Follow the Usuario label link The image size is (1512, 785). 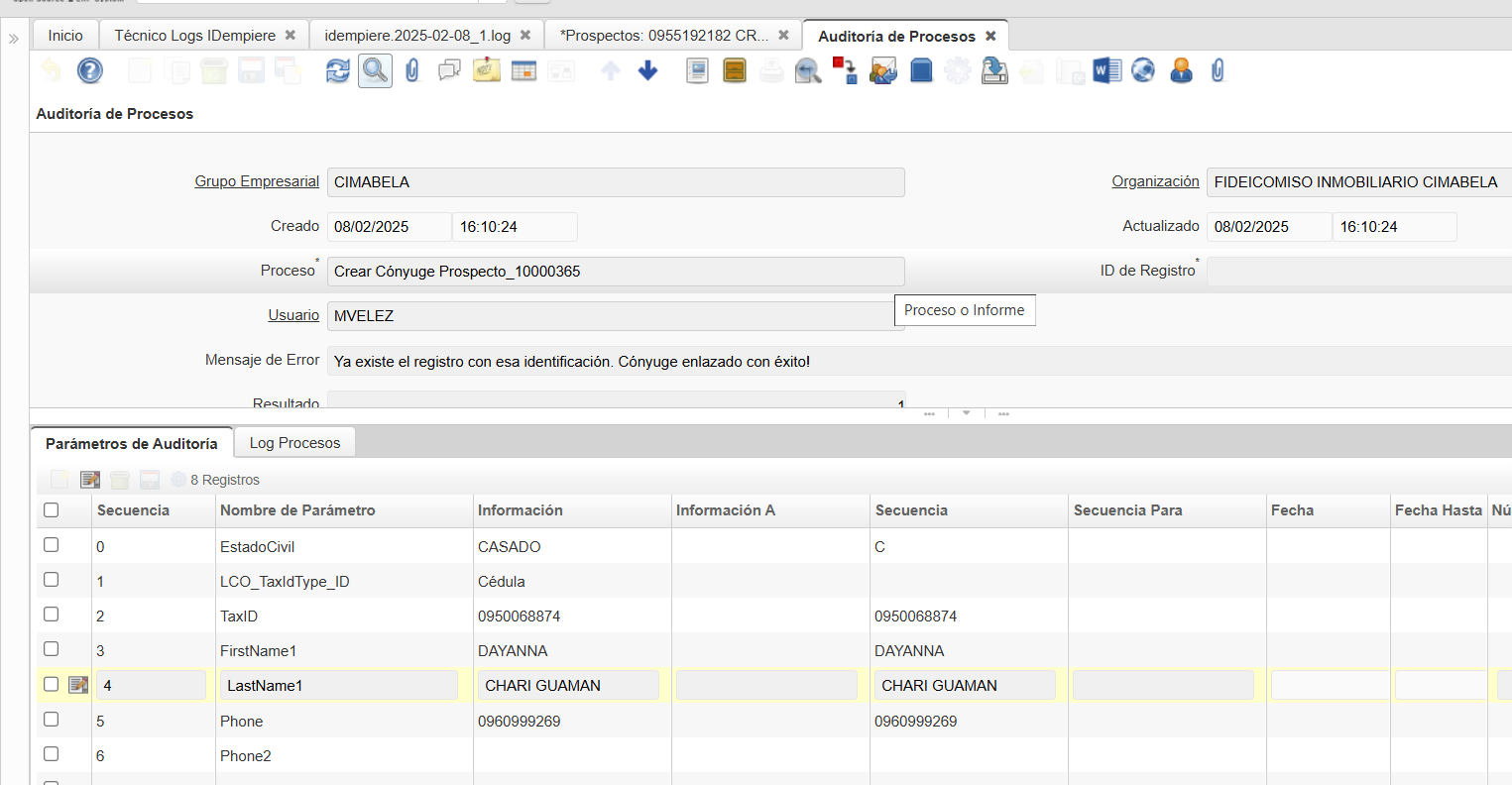click(x=293, y=315)
